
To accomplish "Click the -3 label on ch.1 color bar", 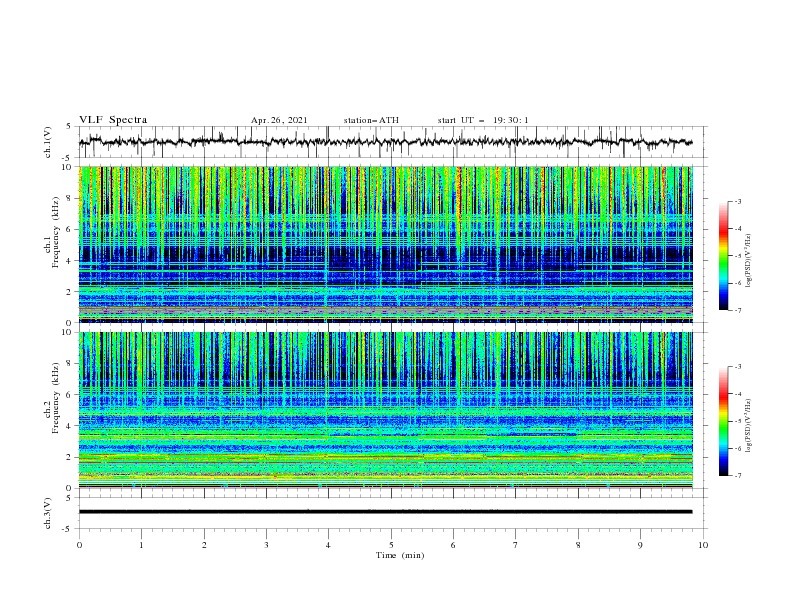I will coord(738,201).
